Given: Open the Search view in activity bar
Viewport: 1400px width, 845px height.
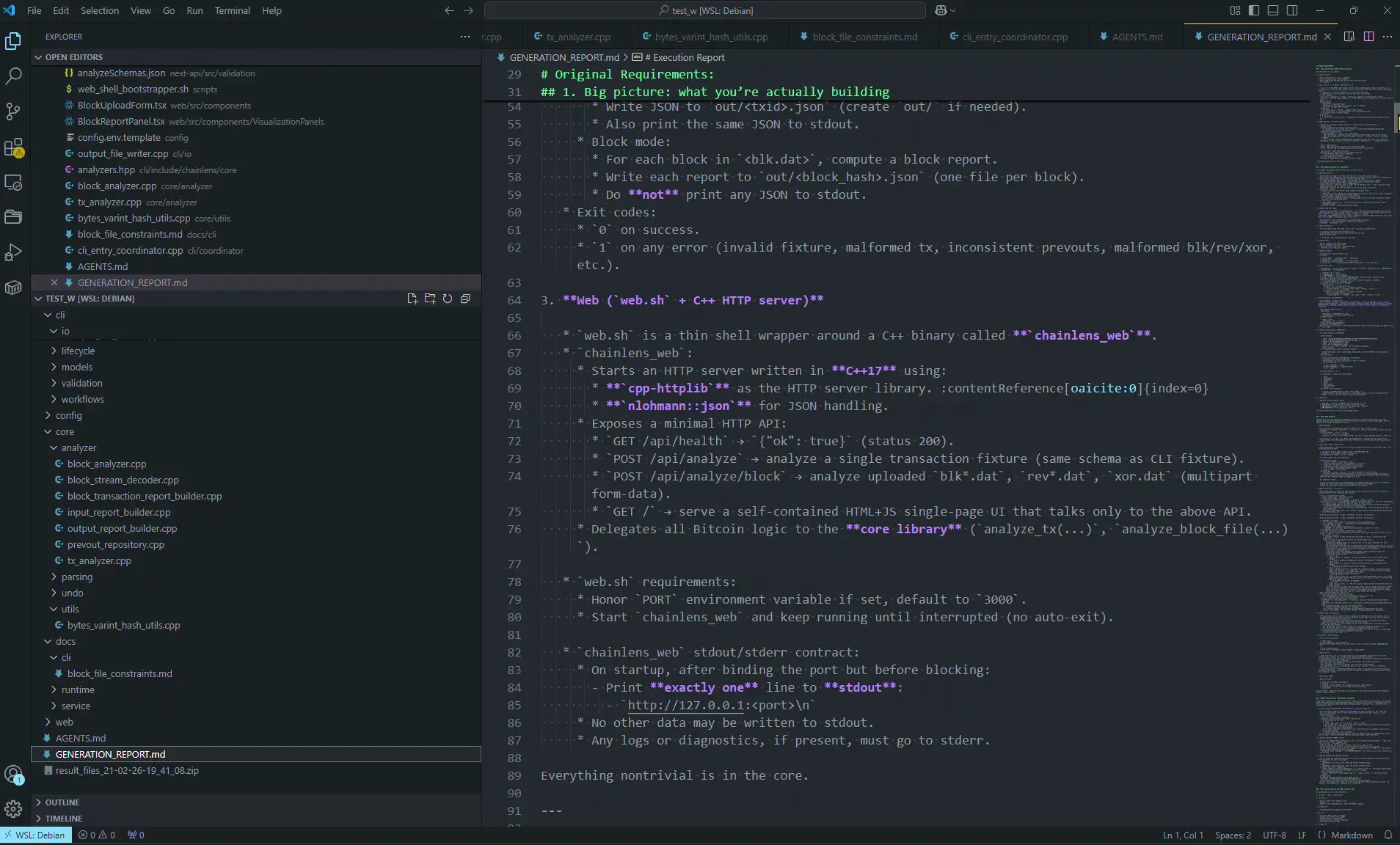Looking at the screenshot, I should 13,76.
